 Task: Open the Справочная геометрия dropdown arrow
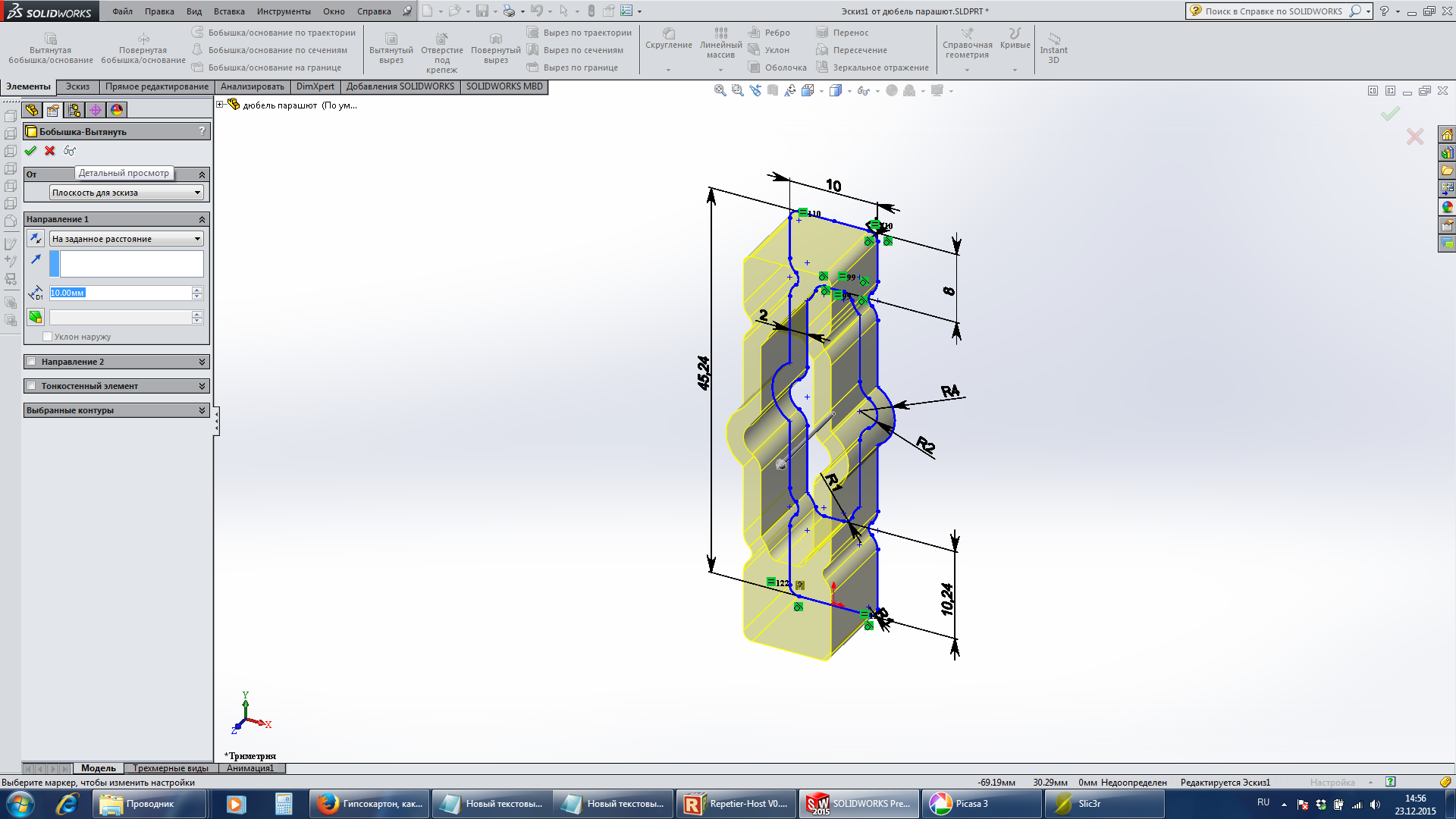pos(967,70)
